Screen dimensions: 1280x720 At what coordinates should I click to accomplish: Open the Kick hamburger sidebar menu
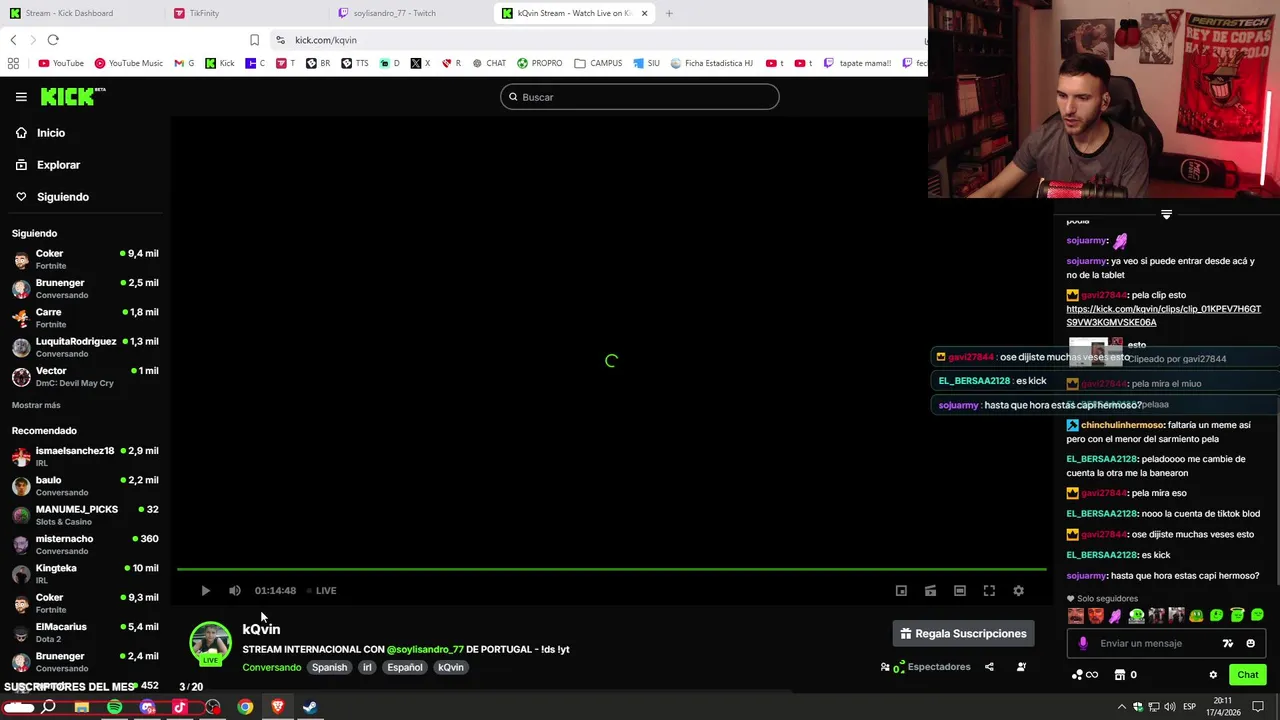[x=21, y=97]
